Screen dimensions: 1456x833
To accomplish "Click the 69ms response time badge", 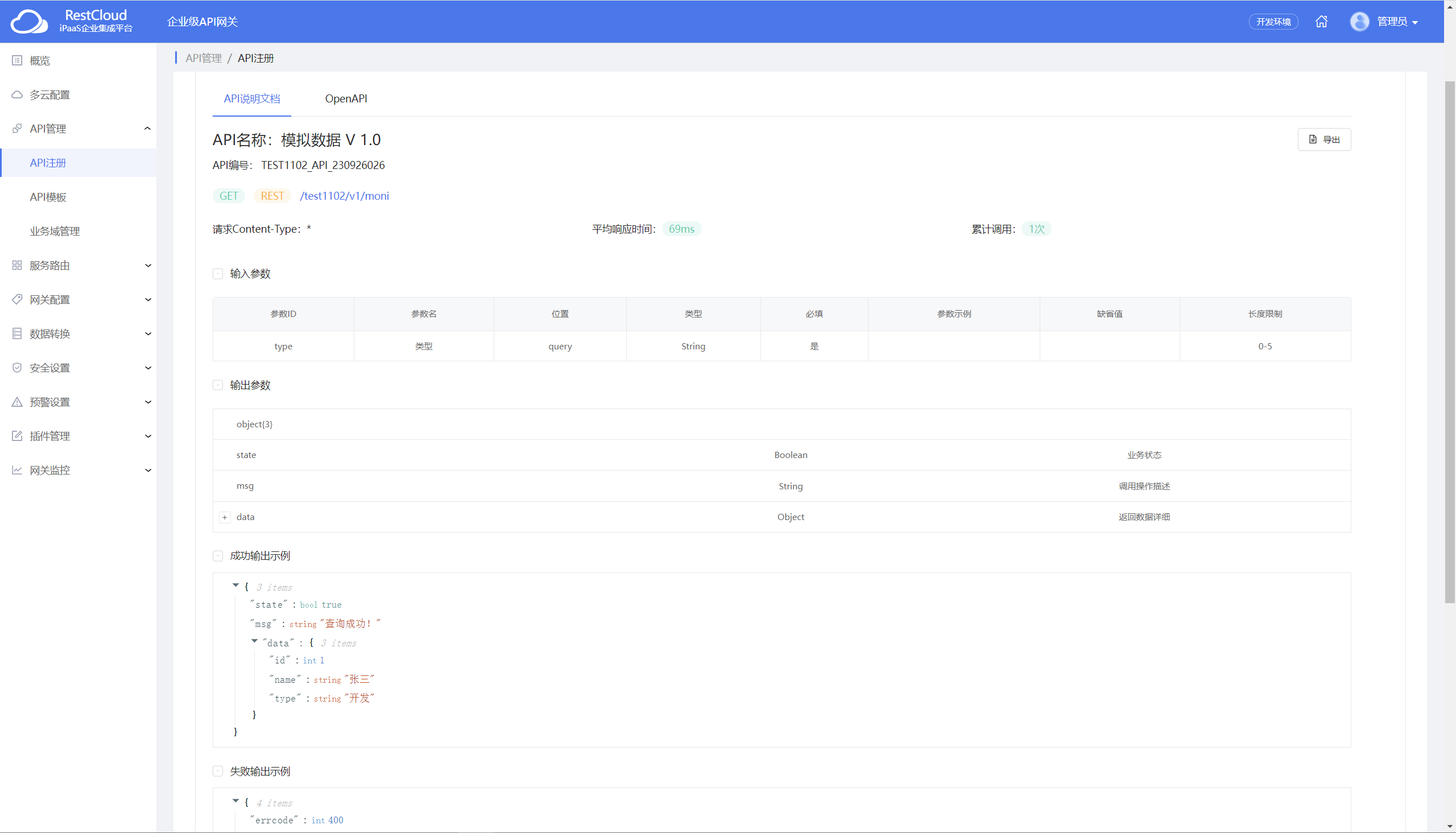I will [682, 229].
